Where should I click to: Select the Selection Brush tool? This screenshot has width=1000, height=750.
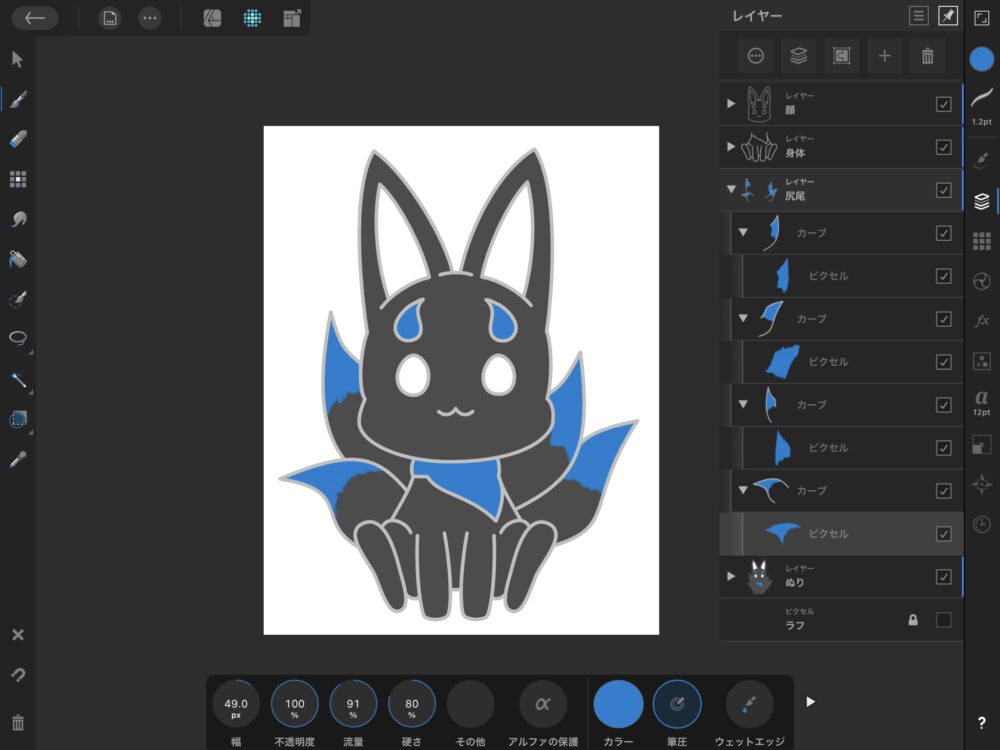click(x=18, y=299)
